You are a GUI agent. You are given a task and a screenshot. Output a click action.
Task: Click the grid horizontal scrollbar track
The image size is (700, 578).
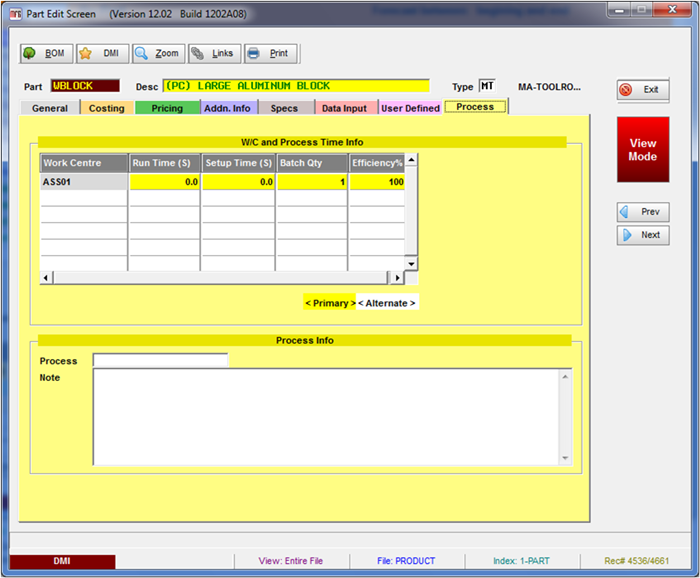click(x=221, y=278)
